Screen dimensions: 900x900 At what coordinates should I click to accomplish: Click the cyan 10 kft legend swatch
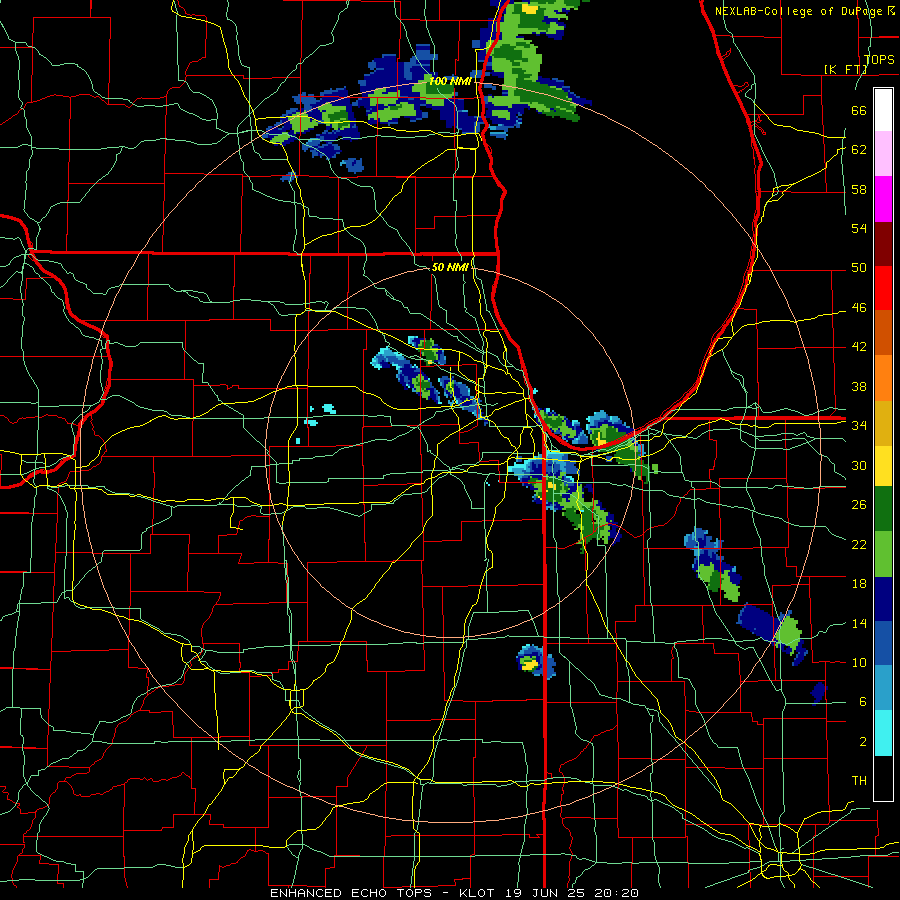point(883,733)
